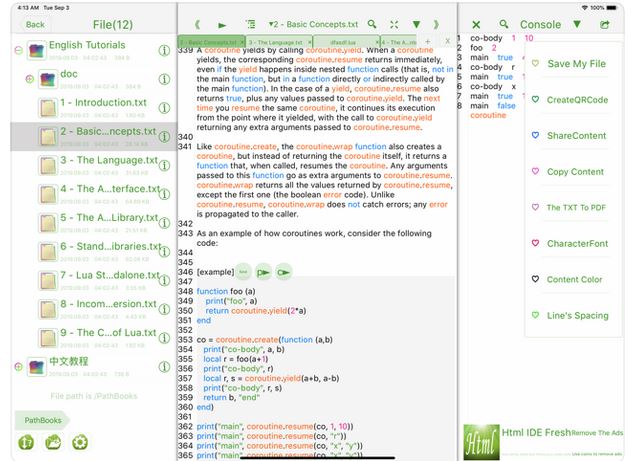Collapse the English Tutorials folder
The height and width of the screenshot is (461, 635).
pos(19,50)
